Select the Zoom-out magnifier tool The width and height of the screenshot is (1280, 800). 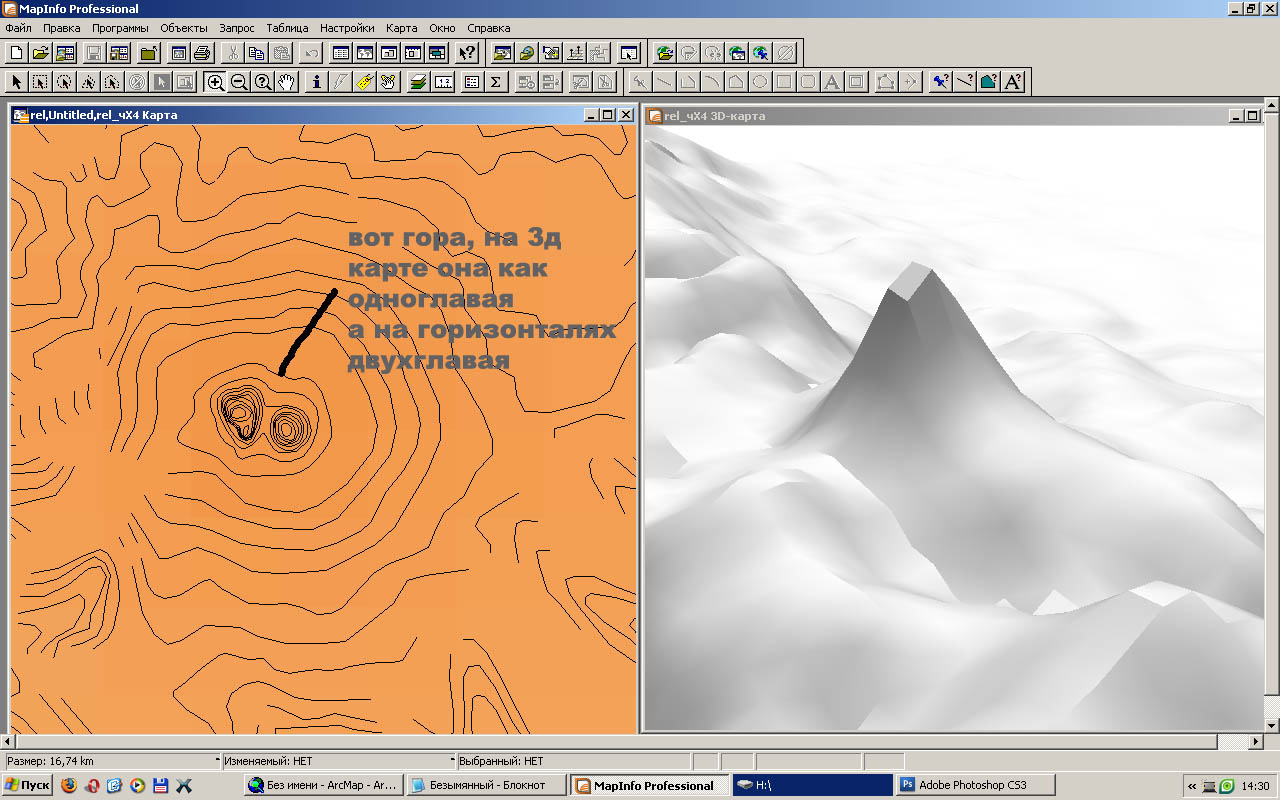tap(239, 82)
